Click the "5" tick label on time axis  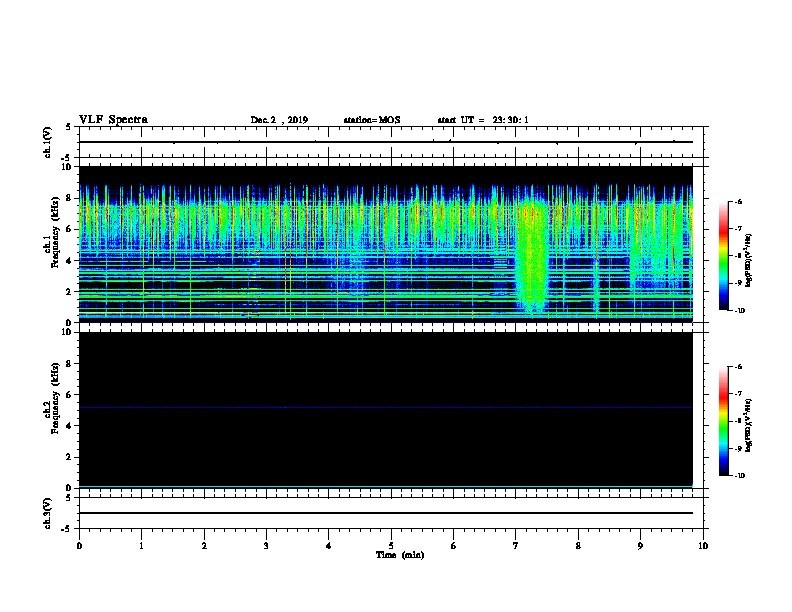tap(391, 546)
